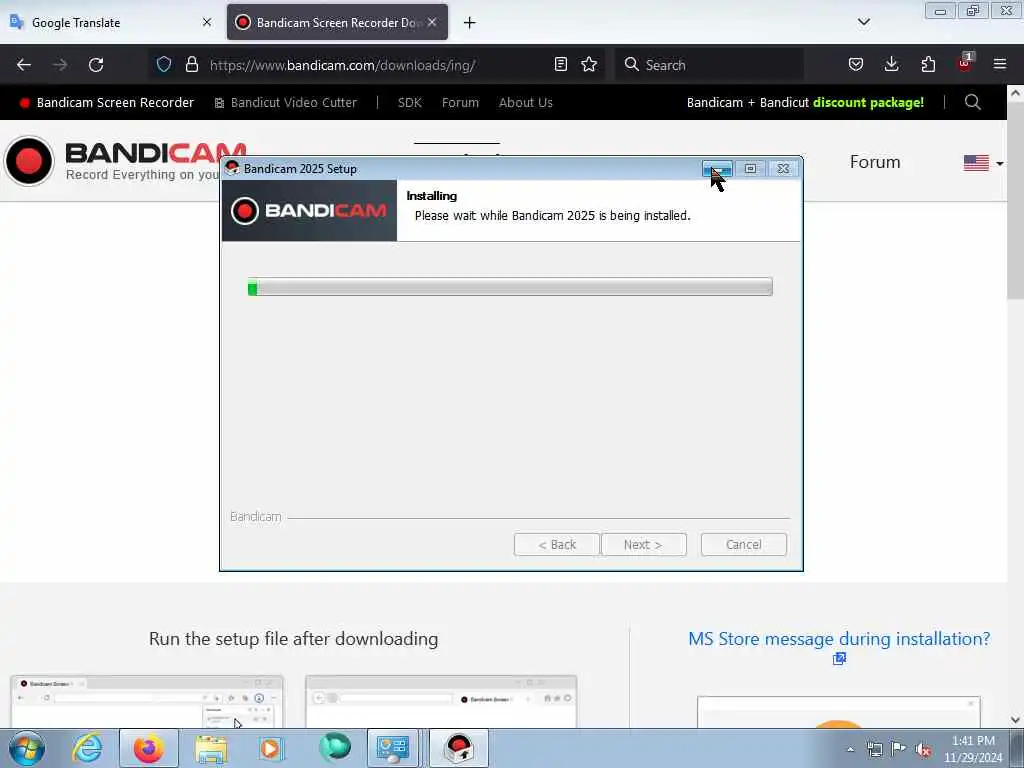The width and height of the screenshot is (1024, 768).
Task: Switch to Firefox in the taskbar
Action: coord(149,748)
